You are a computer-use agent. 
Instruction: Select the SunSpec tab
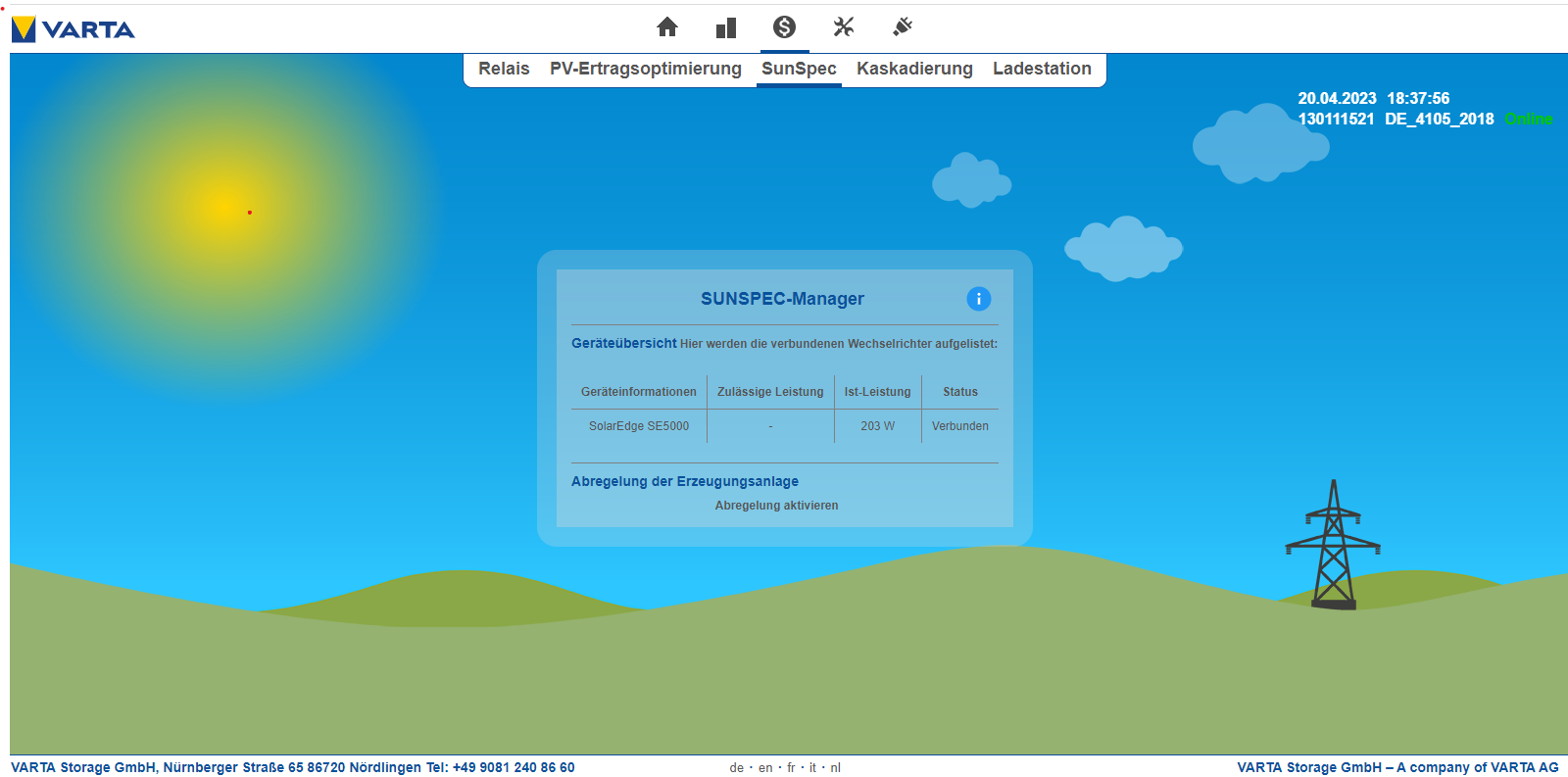click(x=799, y=69)
